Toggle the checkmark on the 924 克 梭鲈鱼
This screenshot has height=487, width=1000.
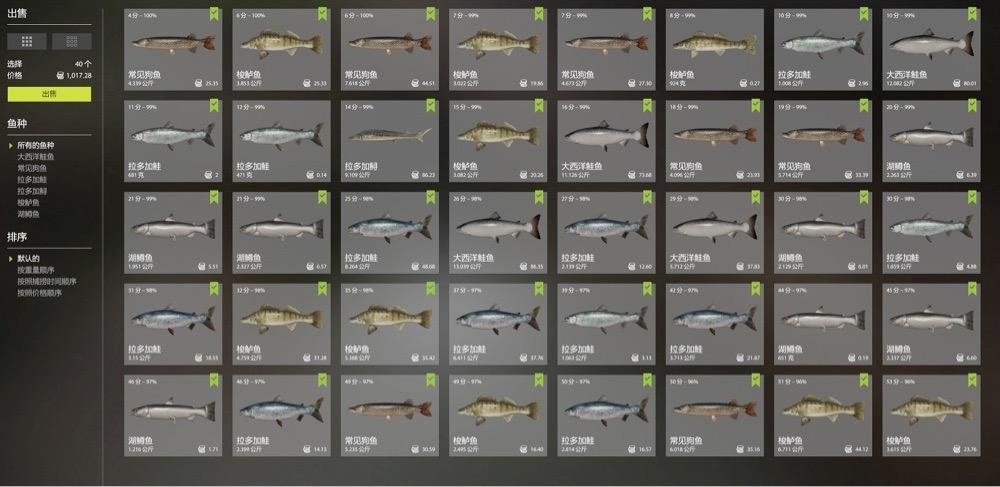tap(756, 13)
